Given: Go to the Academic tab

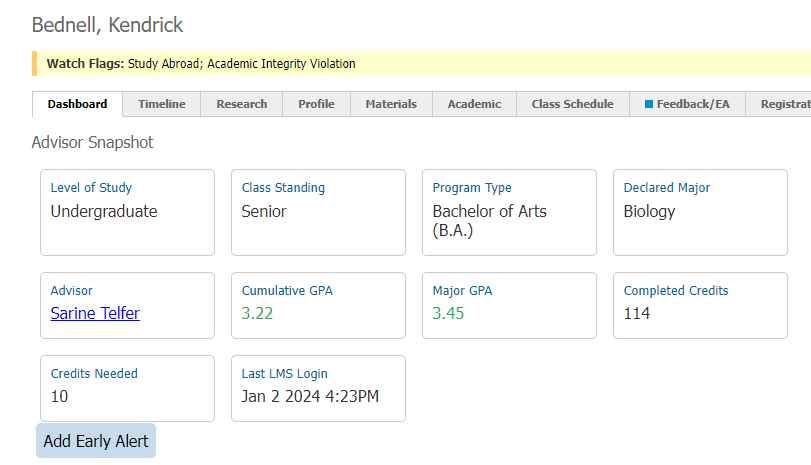Looking at the screenshot, I should pyautogui.click(x=474, y=104).
